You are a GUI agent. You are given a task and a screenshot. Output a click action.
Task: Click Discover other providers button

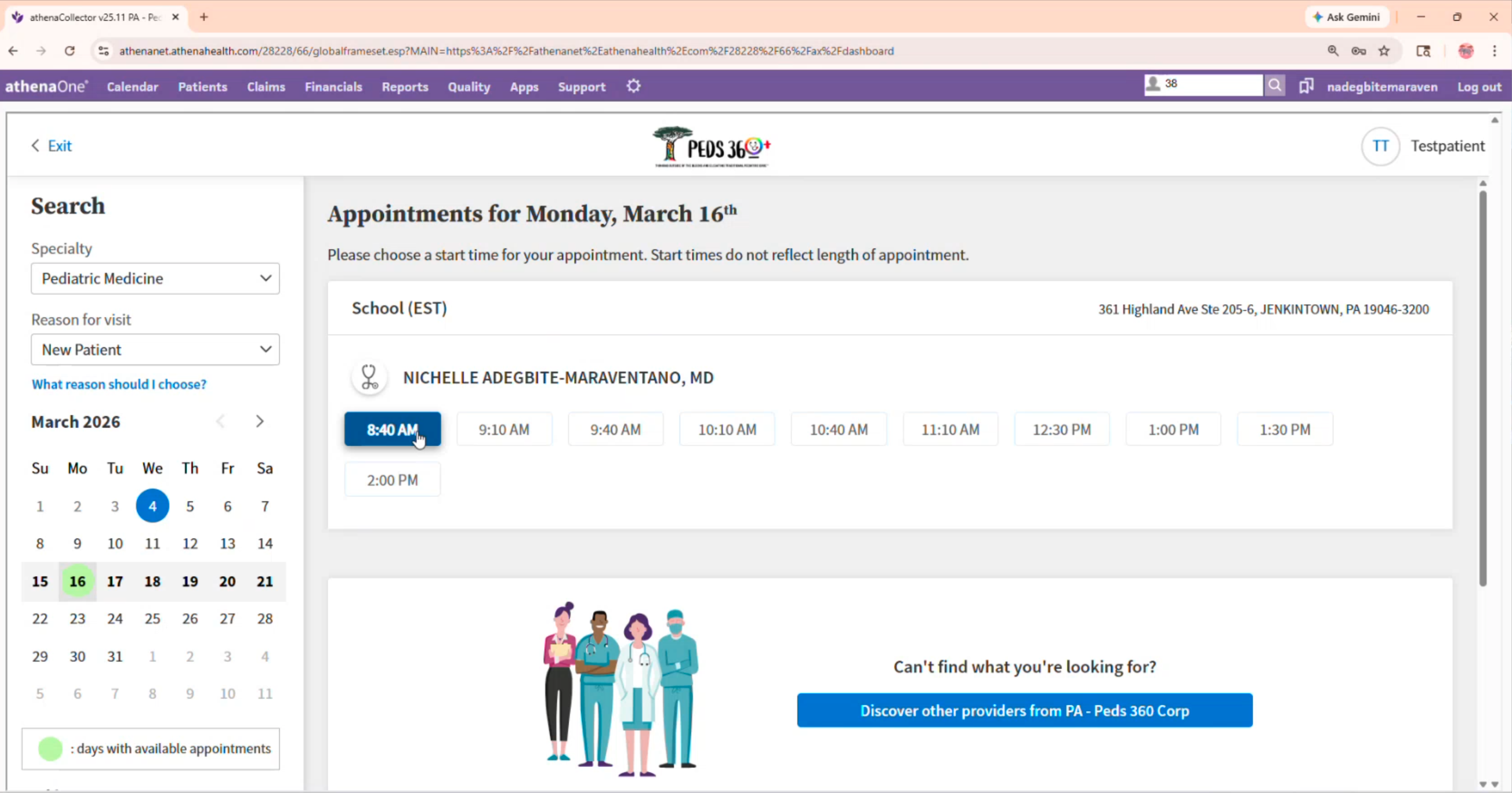click(1024, 711)
